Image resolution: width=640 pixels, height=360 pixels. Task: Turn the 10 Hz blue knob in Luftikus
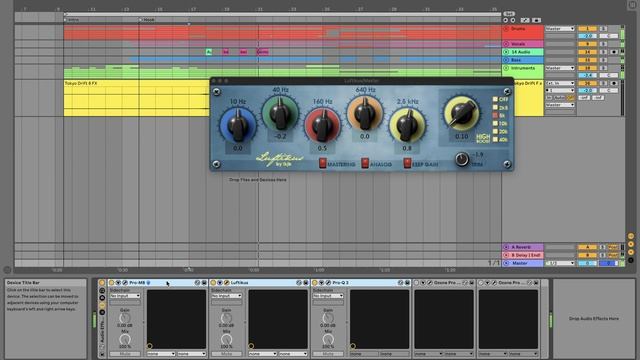238,126
